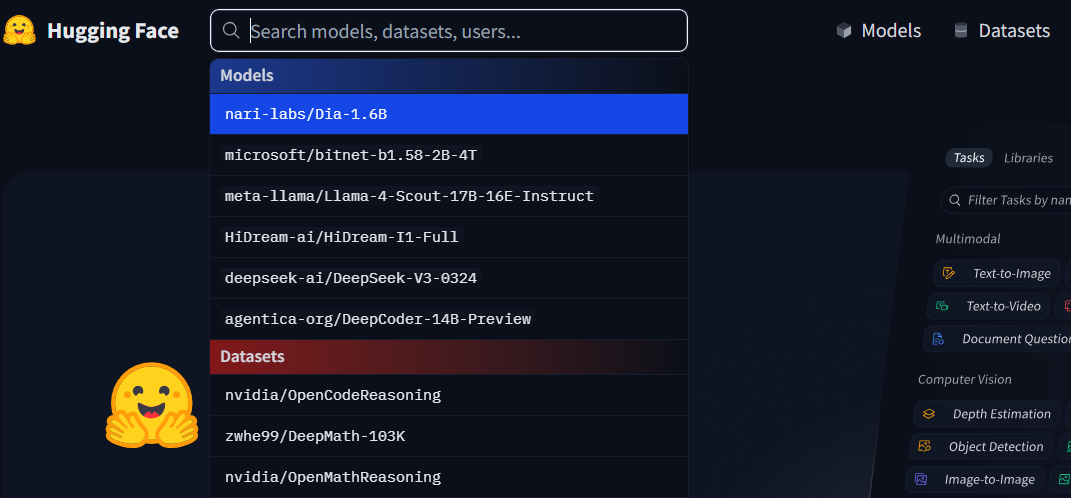The image size is (1071, 498).
Task: Click the Text-to-Video task icon
Action: pyautogui.click(x=943, y=306)
